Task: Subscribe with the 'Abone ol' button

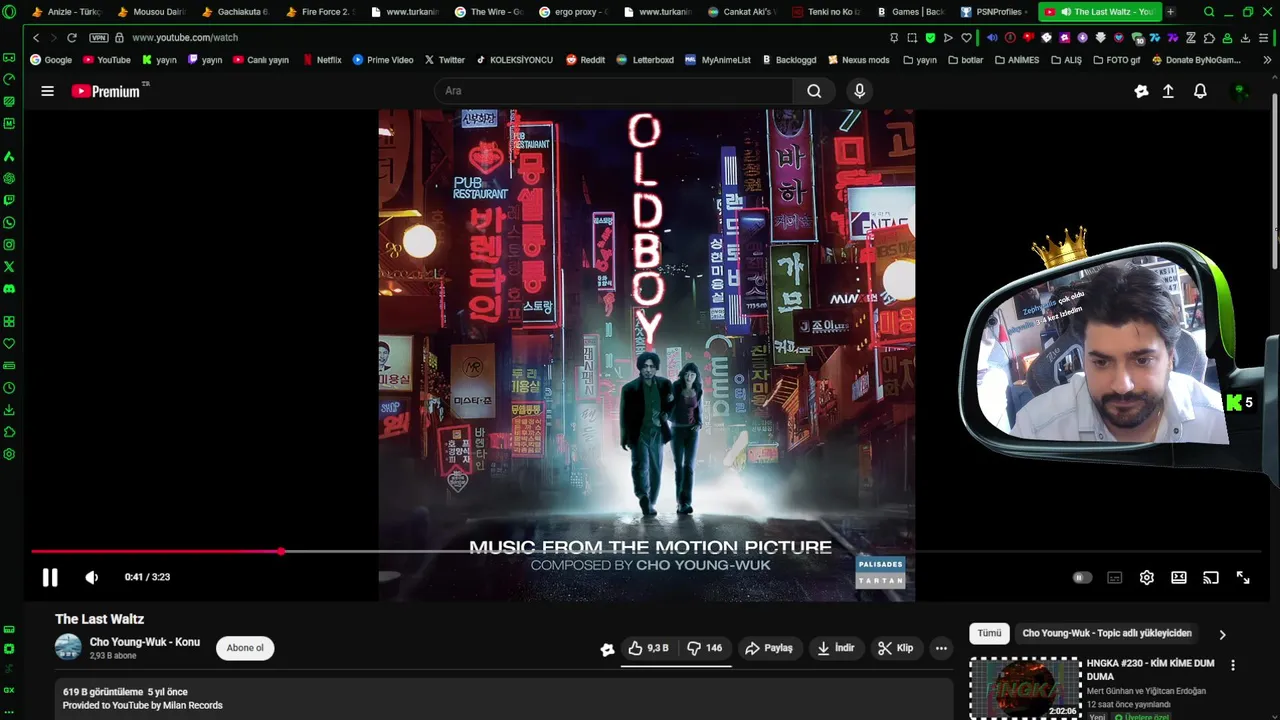Action: tap(245, 648)
